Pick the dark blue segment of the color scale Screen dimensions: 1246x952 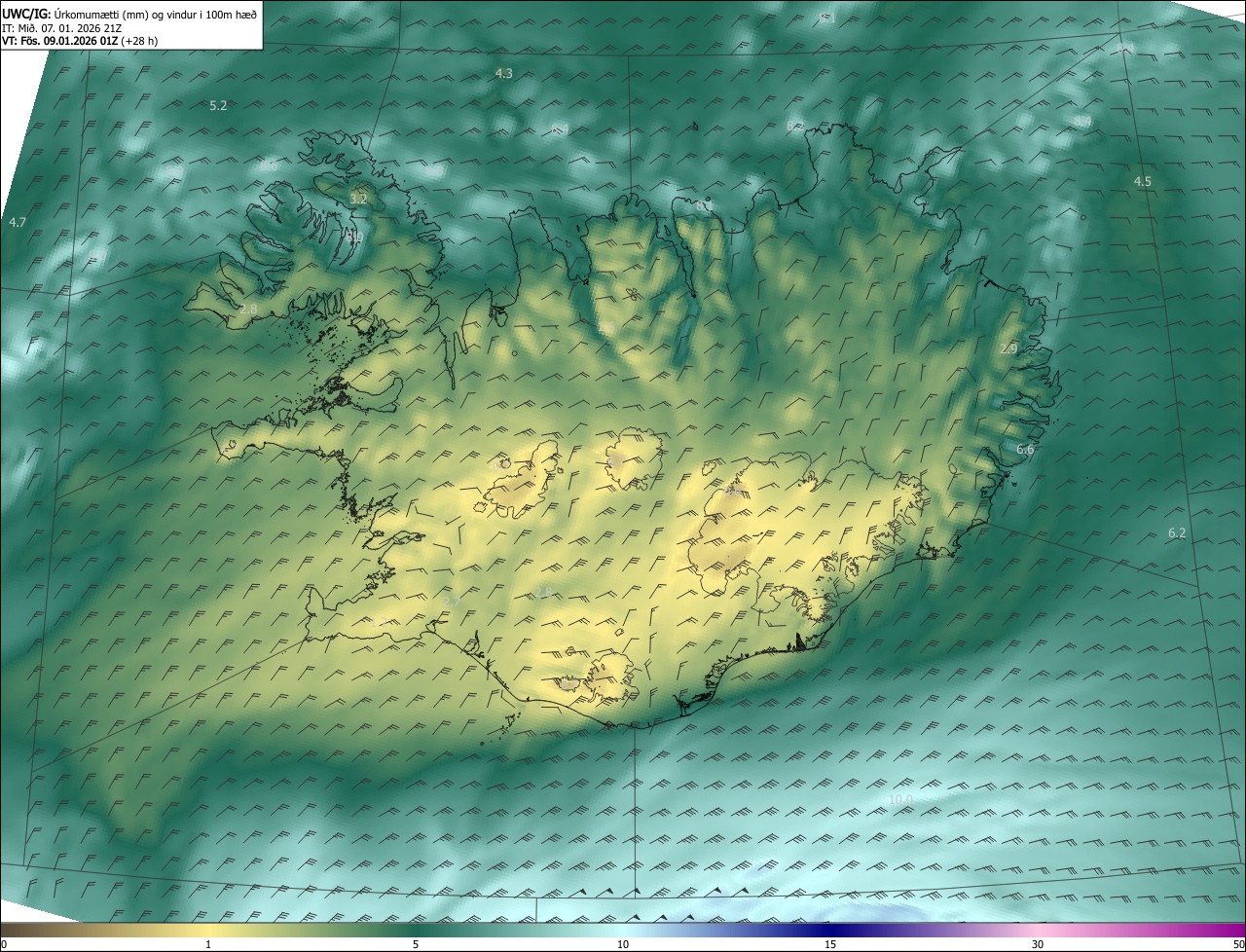[x=830, y=930]
